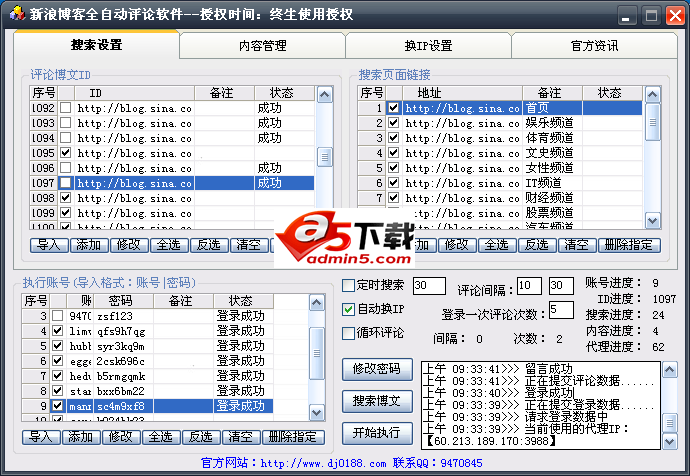Click 清空 button under 执行账号 list
690x476 pixels.
click(241, 437)
